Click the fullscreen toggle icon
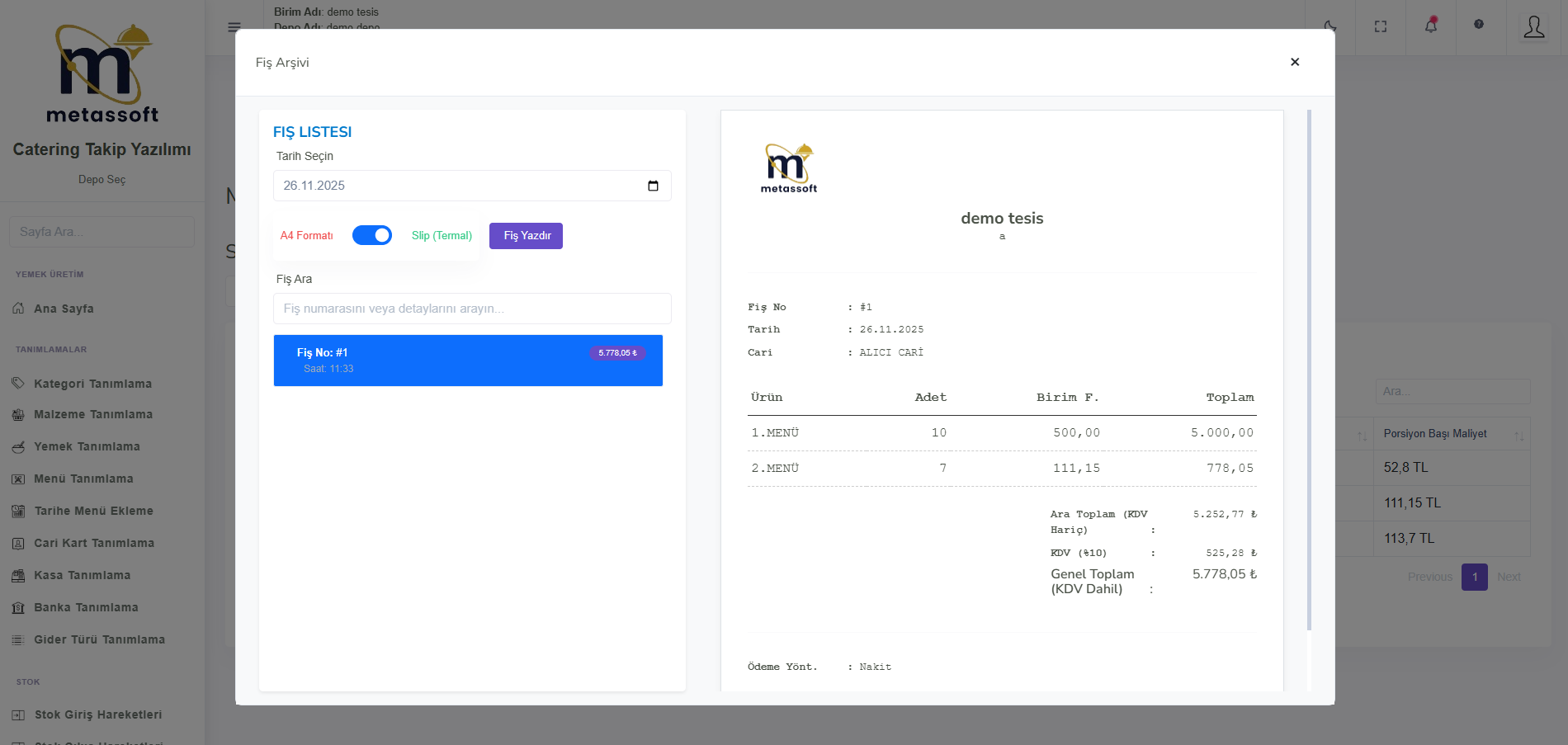 point(1380,26)
